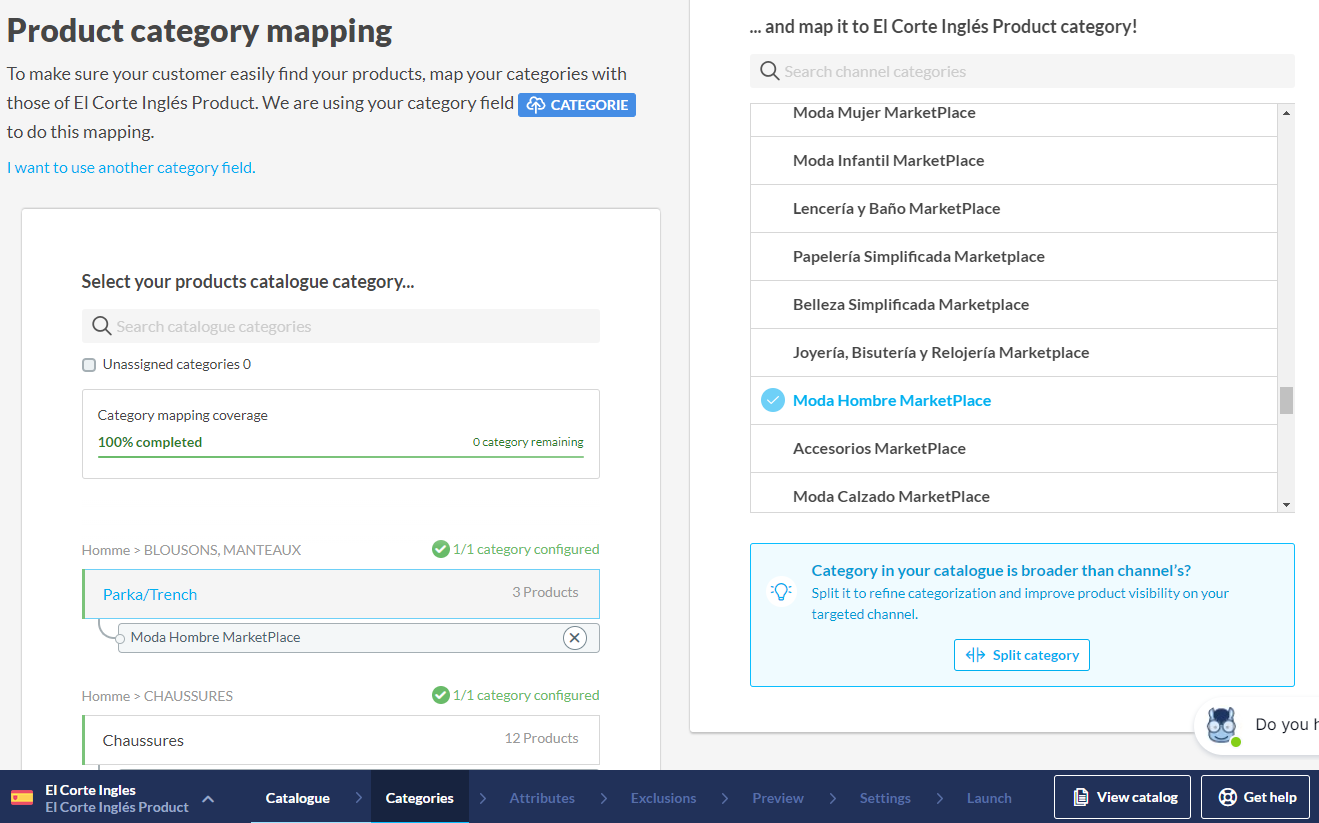
Task: Choose Papelería Simplificada Marketplace
Action: [x=1014, y=257]
